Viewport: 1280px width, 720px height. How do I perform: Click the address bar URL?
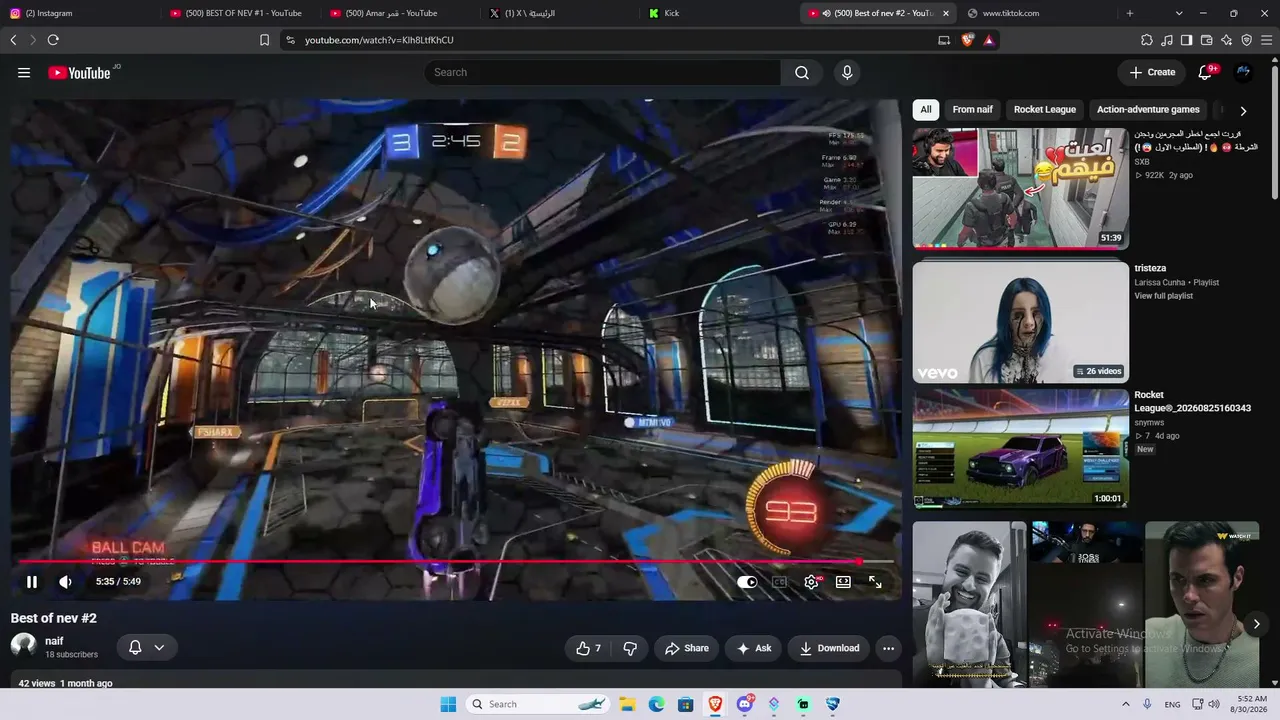click(379, 40)
